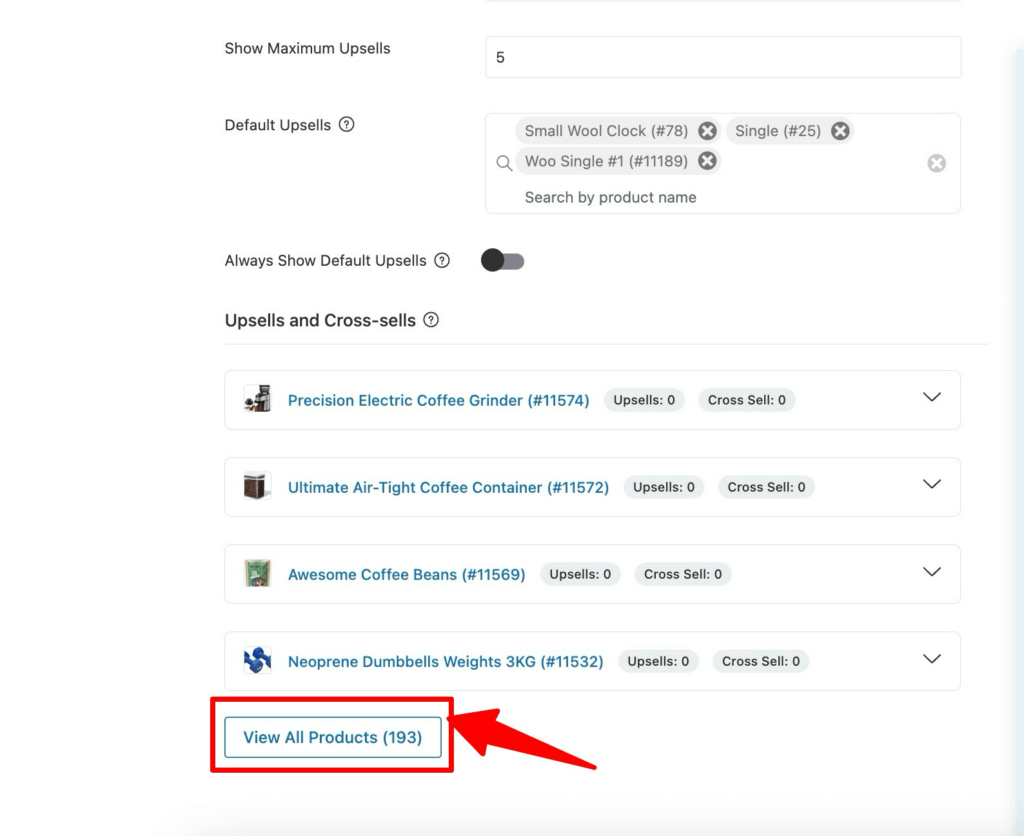Click View All Products (193) button
1024x836 pixels.
[x=332, y=737]
